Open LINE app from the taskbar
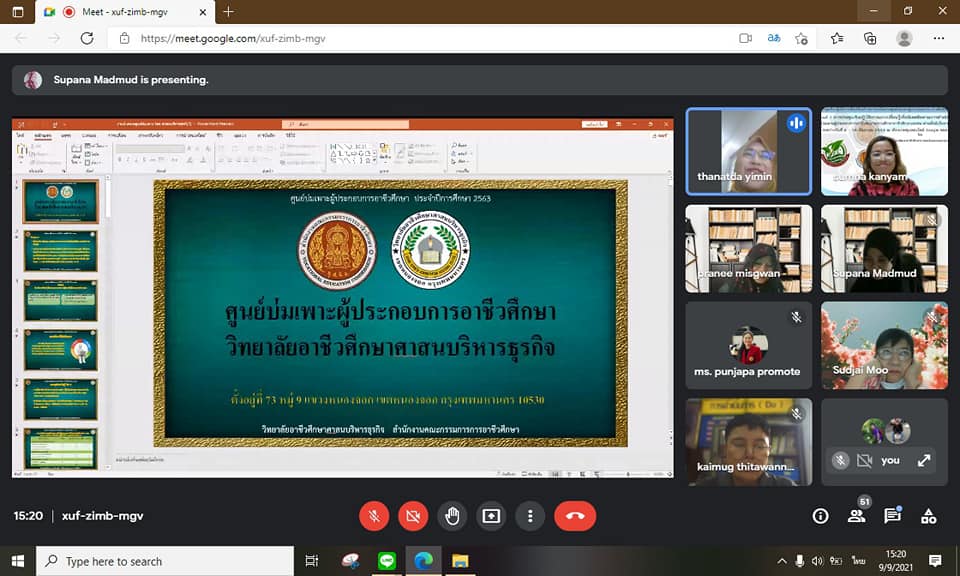Screen dimensions: 960x576 [387, 561]
